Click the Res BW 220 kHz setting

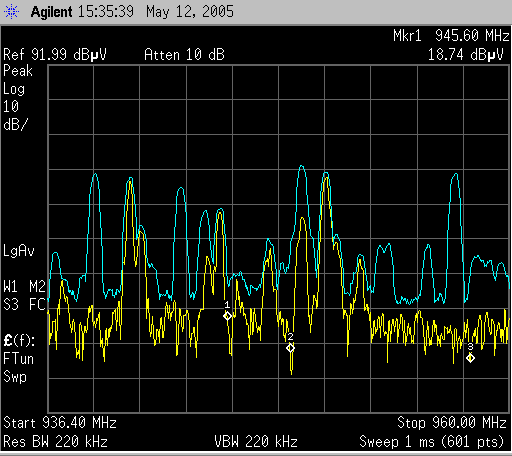[55, 442]
